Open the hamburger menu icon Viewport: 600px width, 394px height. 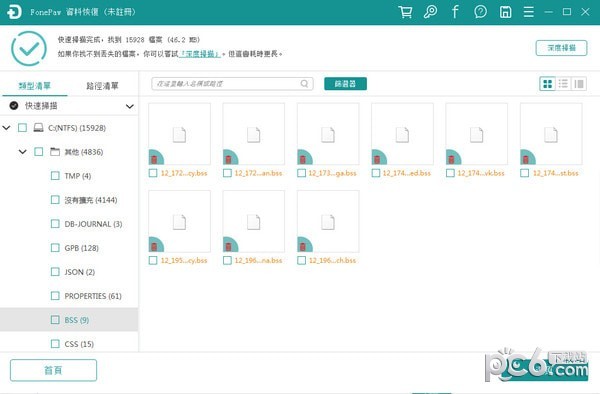(x=528, y=12)
